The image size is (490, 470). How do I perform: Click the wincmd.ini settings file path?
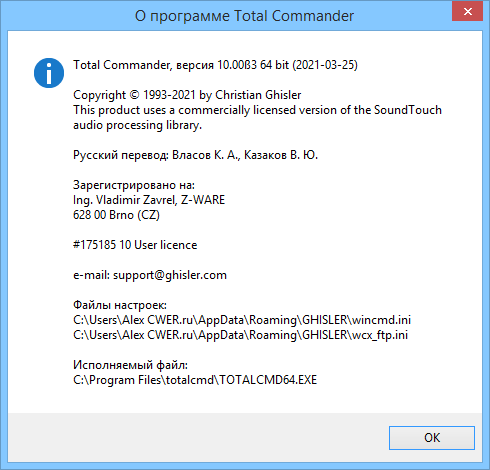pyautogui.click(x=242, y=320)
